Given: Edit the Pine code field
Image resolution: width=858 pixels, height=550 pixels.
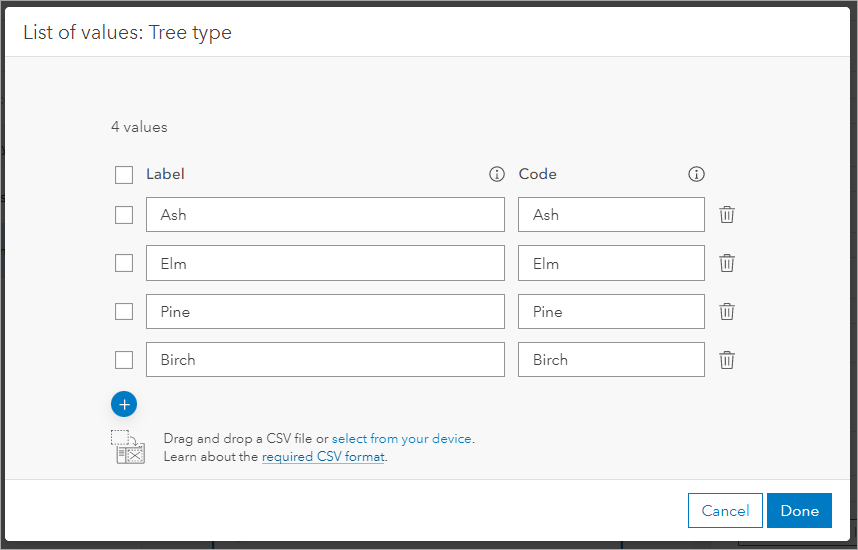Looking at the screenshot, I should click(611, 311).
